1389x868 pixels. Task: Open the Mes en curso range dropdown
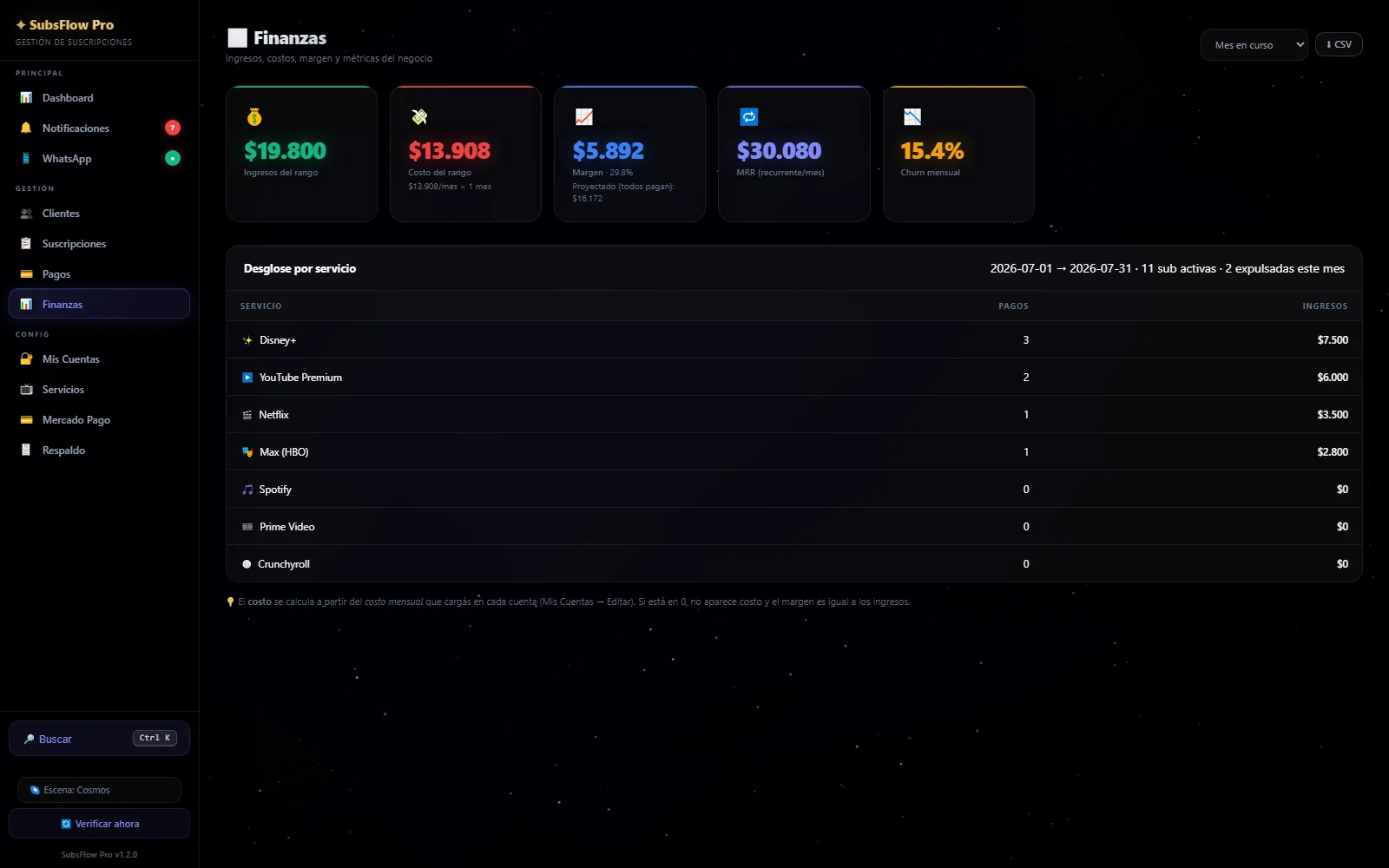tap(1254, 45)
